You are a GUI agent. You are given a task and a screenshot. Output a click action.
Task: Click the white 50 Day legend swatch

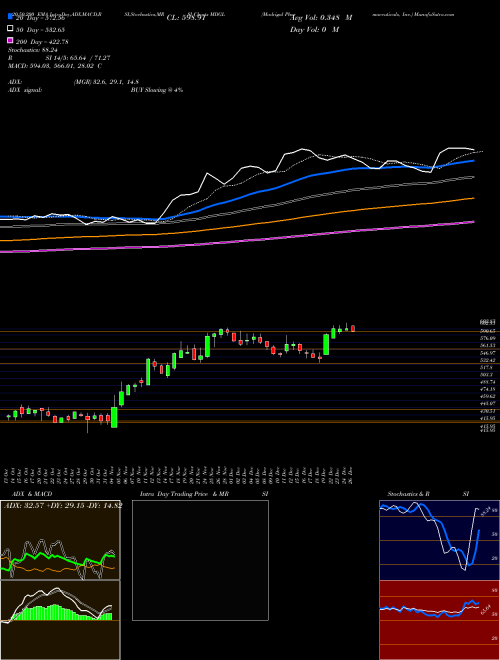pos(10,29)
